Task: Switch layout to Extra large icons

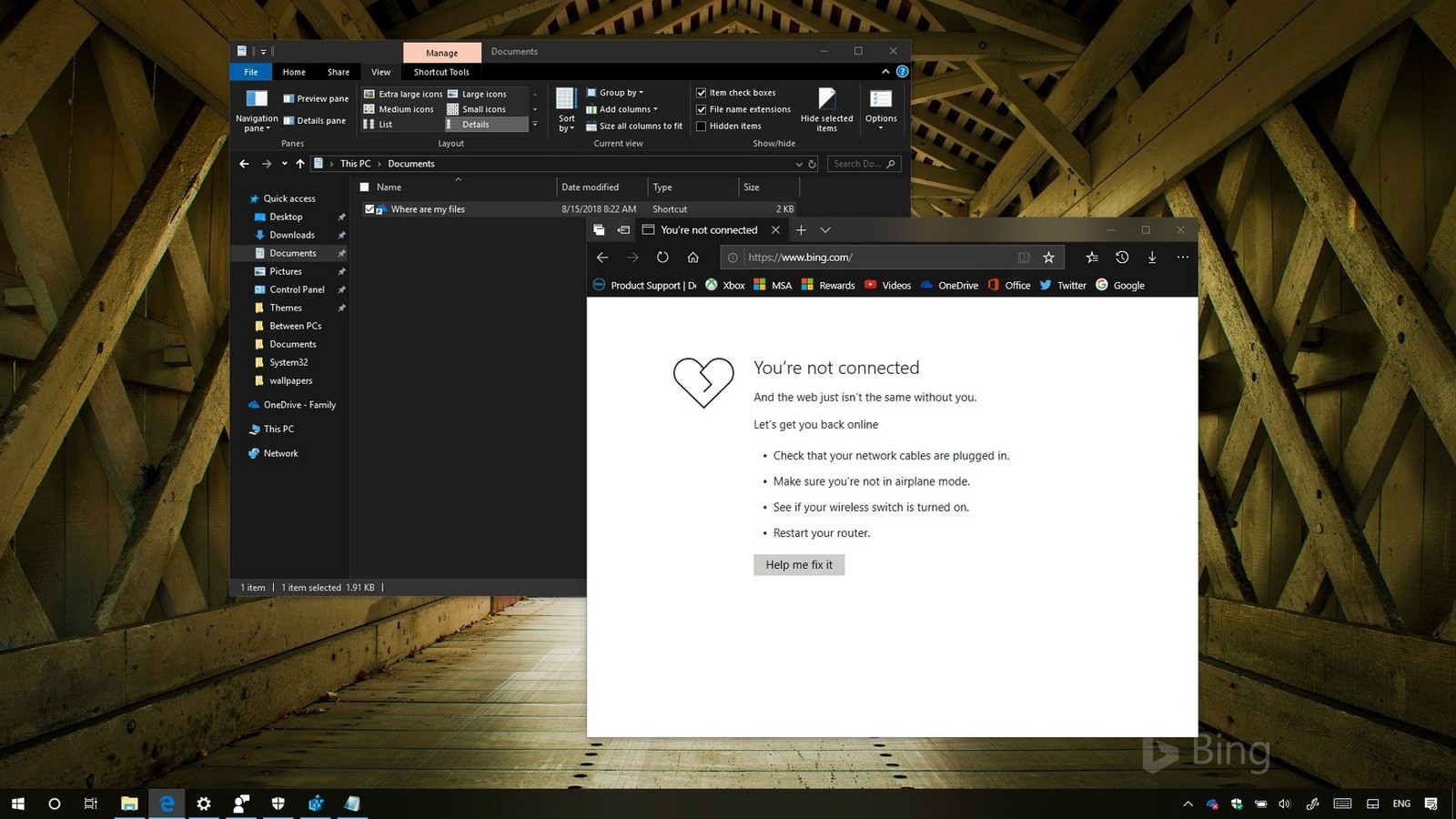Action: [403, 94]
